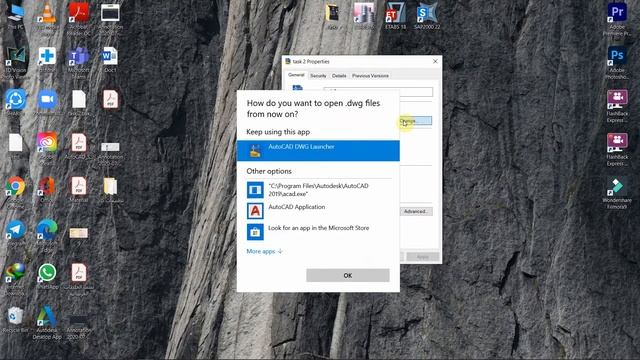Click Change button in Properties window

coord(416,121)
